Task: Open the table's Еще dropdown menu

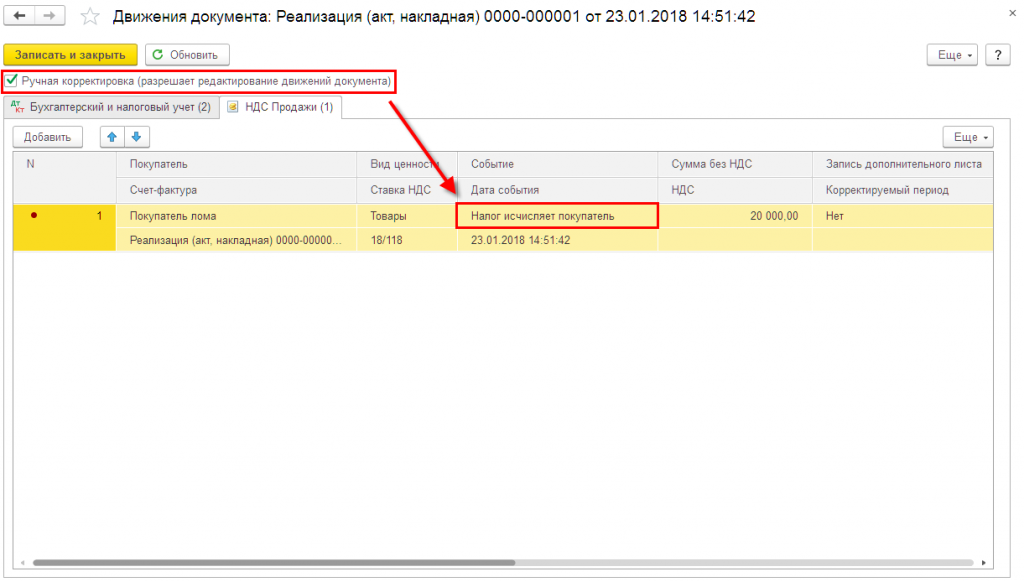Action: tap(969, 137)
